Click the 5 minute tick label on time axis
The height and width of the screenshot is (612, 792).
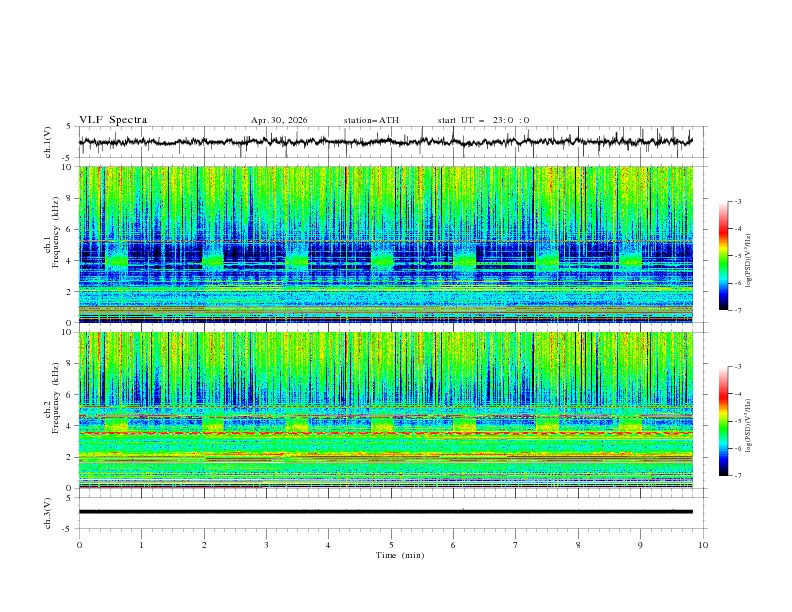391,545
